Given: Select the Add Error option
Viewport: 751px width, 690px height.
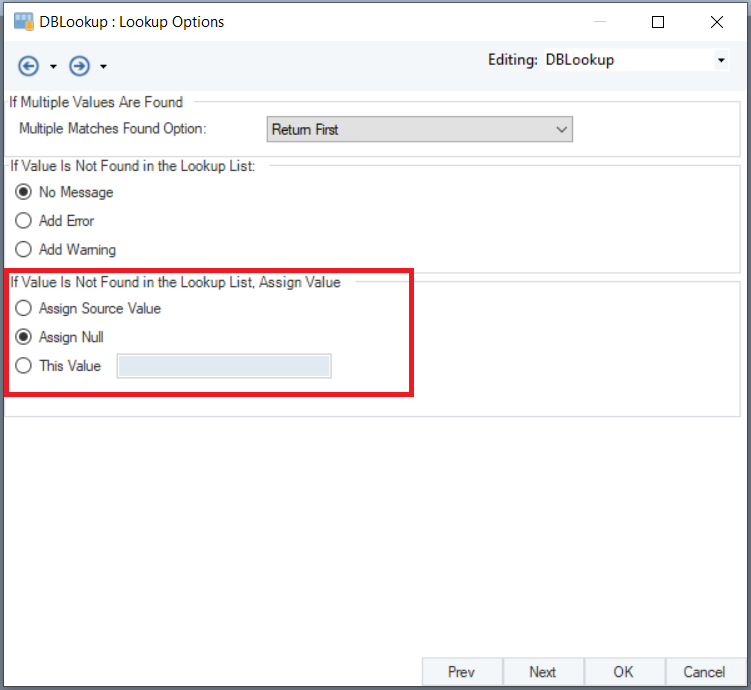Looking at the screenshot, I should tap(24, 221).
